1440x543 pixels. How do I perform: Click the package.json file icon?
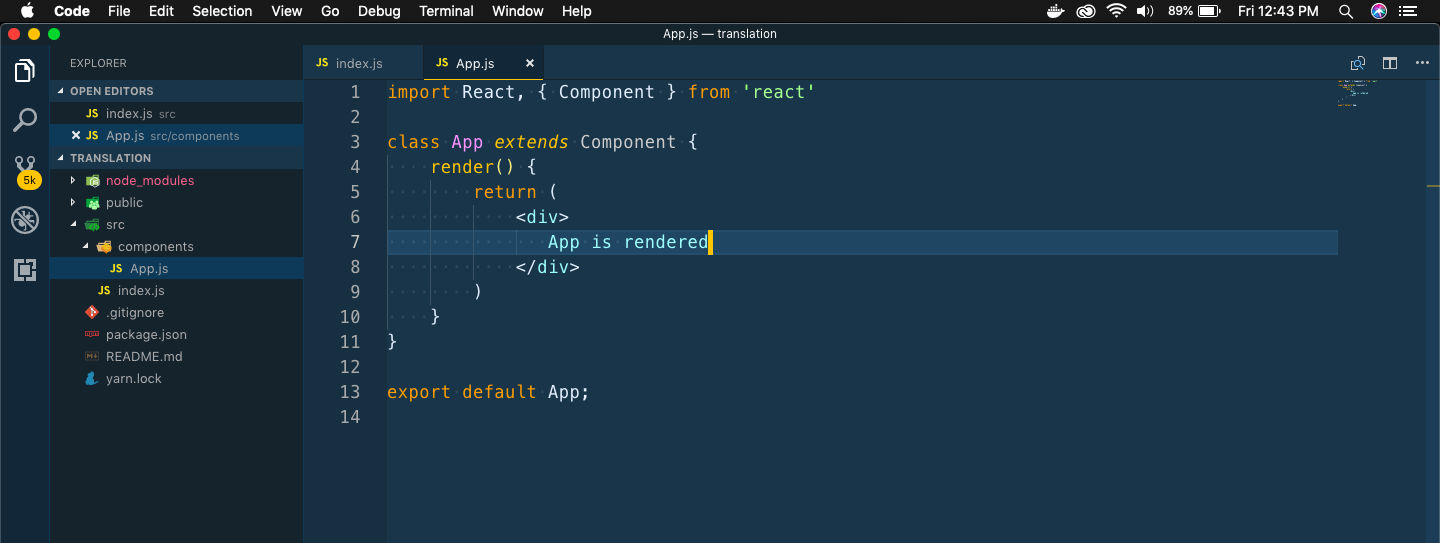tap(93, 335)
